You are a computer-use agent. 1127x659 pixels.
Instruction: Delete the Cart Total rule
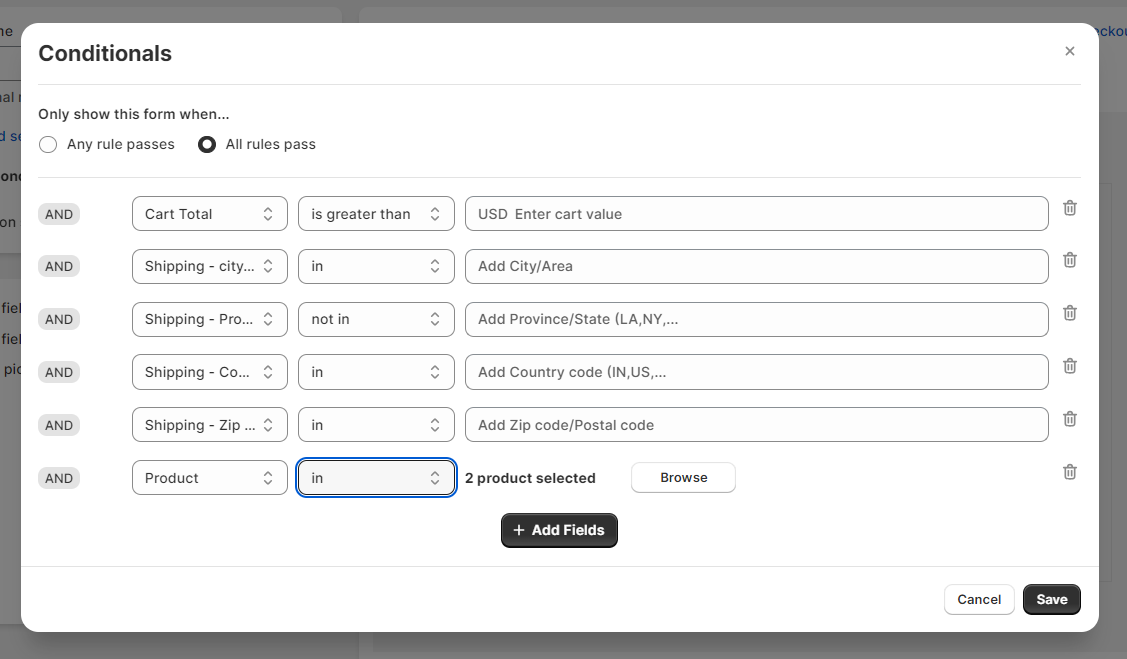1069,208
